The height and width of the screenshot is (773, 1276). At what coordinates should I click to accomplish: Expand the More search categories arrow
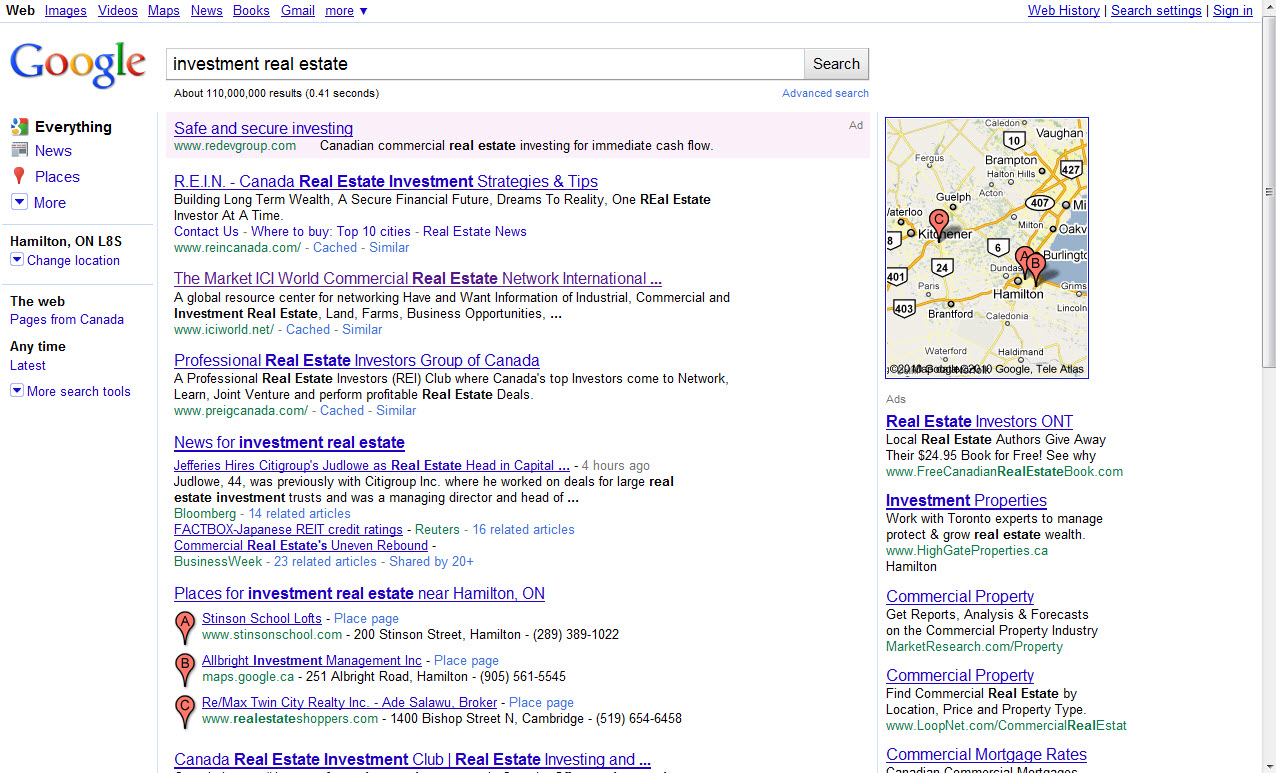[19, 202]
